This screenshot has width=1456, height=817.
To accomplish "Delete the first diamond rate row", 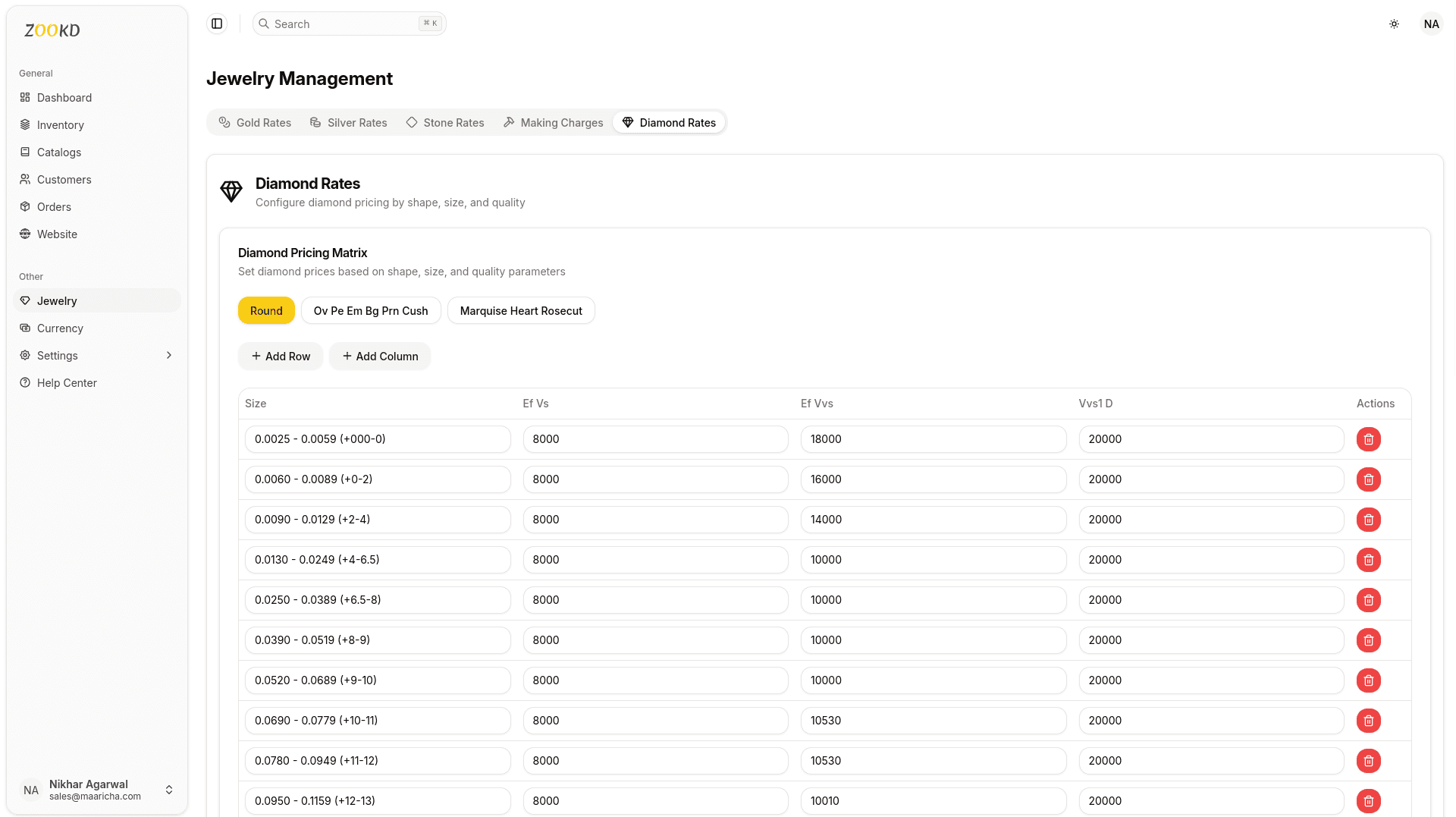I will coord(1369,439).
